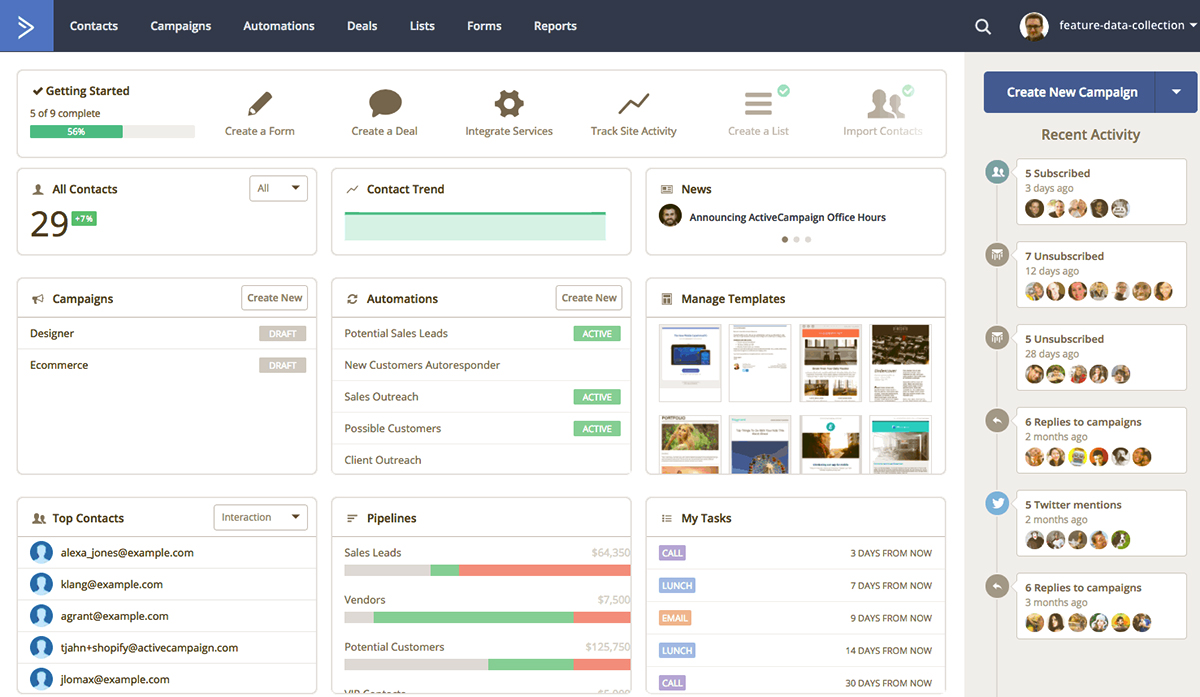Image resolution: width=1200 pixels, height=697 pixels.
Task: Click the completed Import Contacts step
Action: point(882,110)
